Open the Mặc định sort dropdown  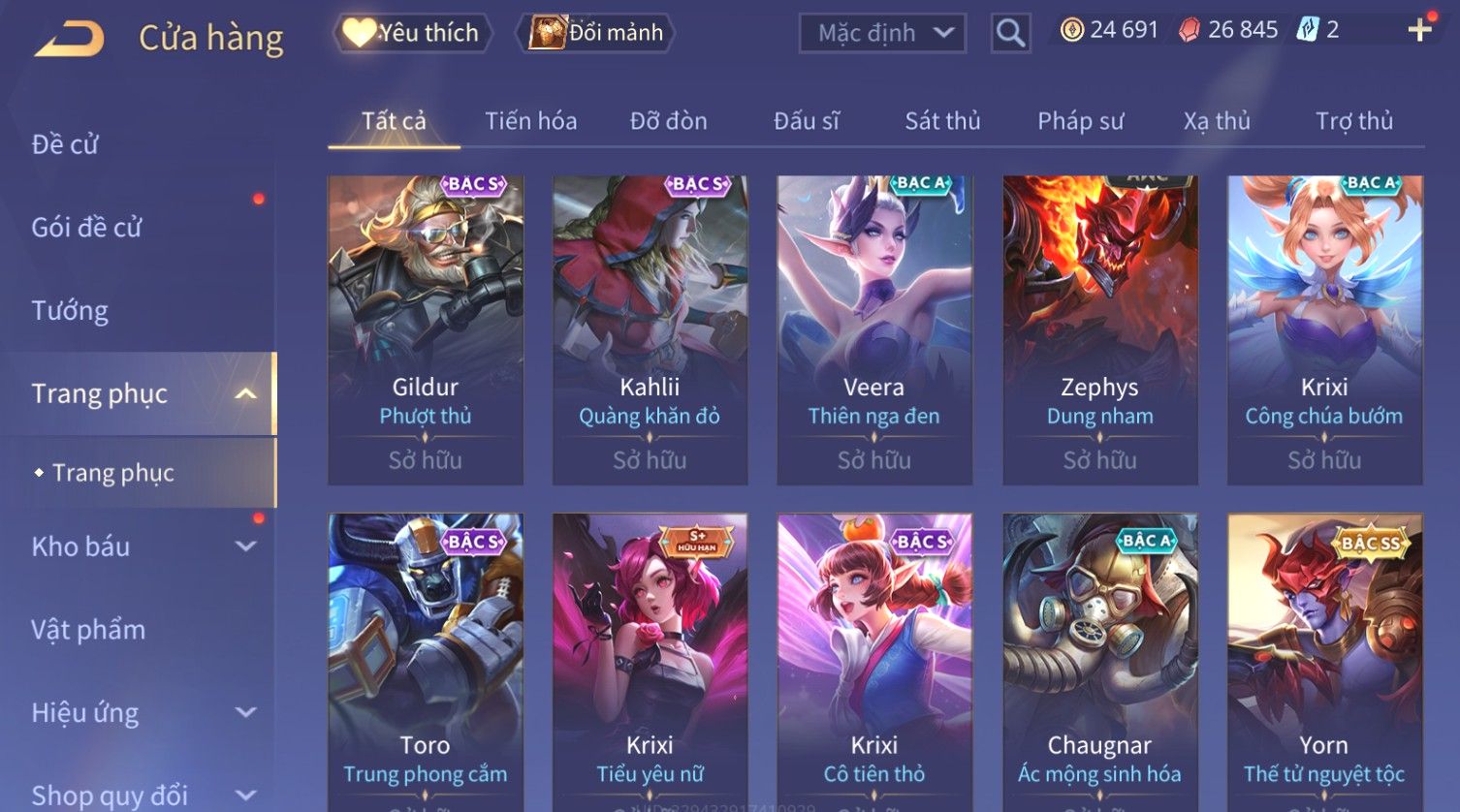coord(882,33)
